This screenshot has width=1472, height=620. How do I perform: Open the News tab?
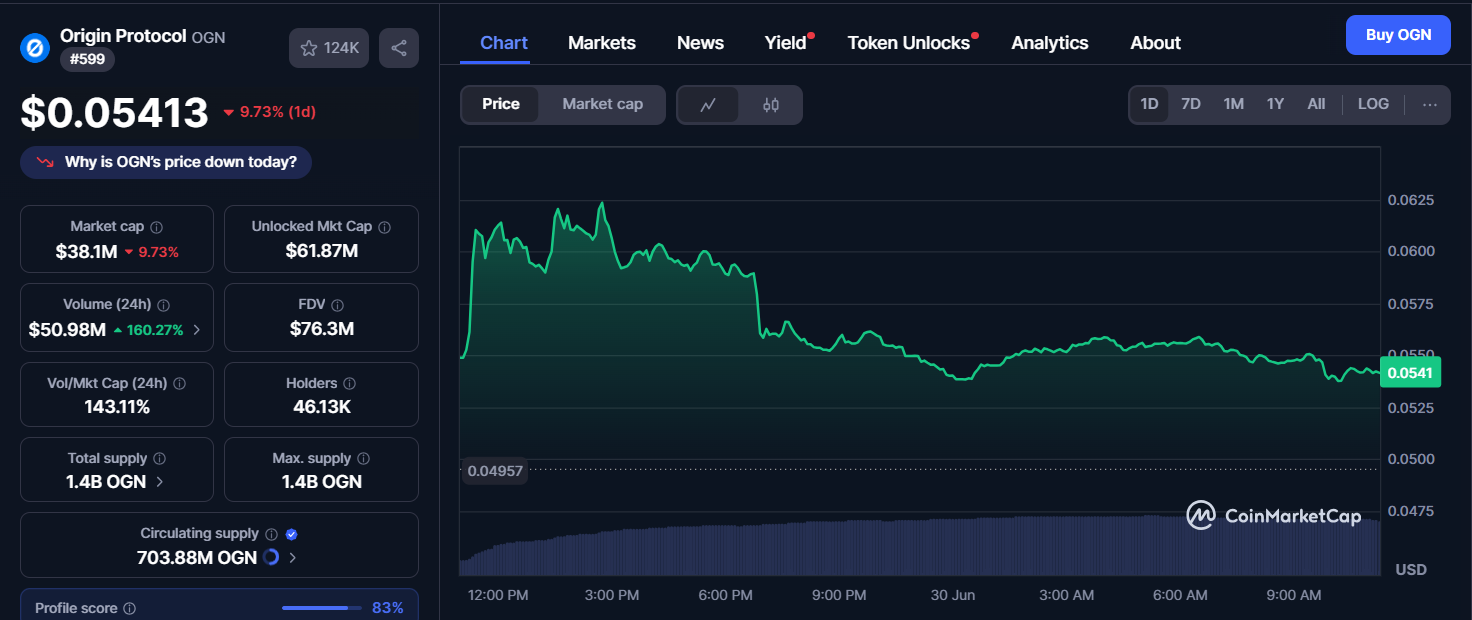pyautogui.click(x=700, y=43)
